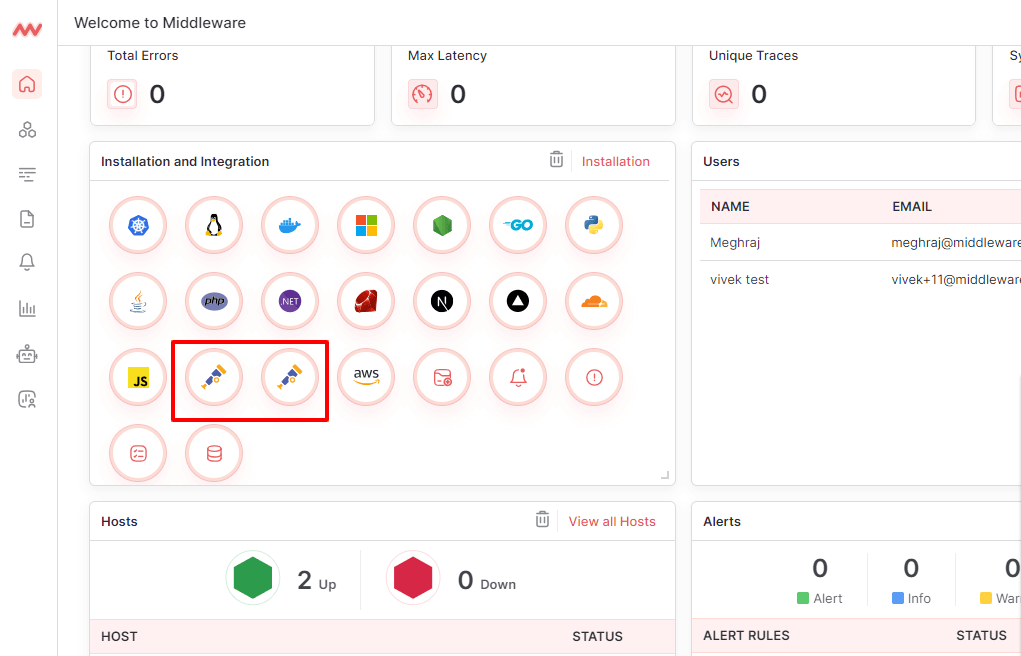Delete the Installation and Integration widget

coord(556,160)
